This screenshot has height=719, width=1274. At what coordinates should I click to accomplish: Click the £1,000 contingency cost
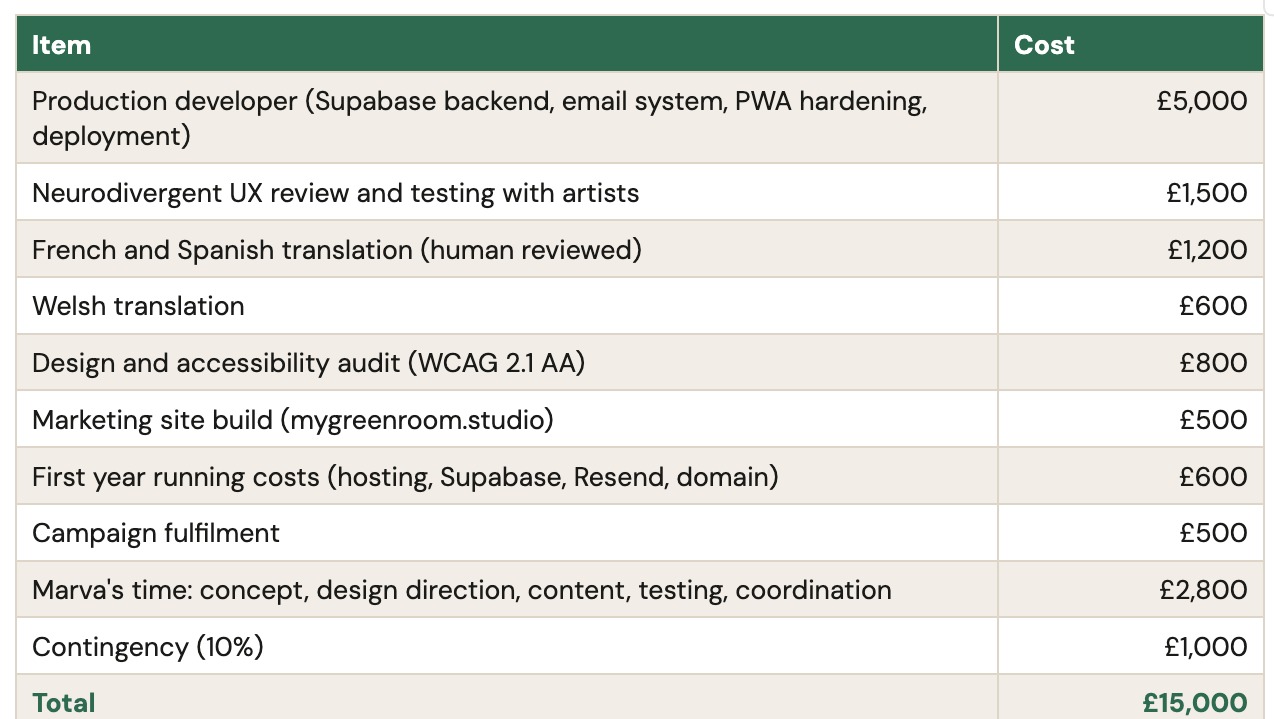pos(1205,647)
